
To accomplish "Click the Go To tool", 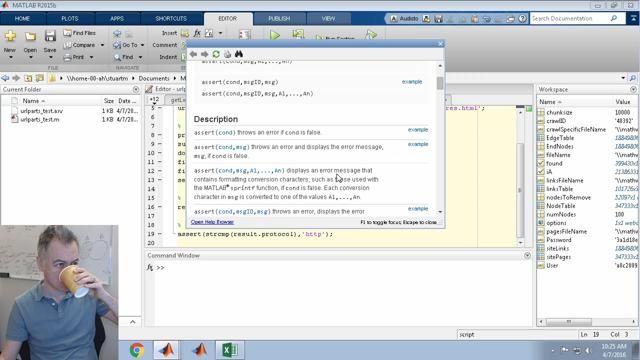I will click(126, 45).
